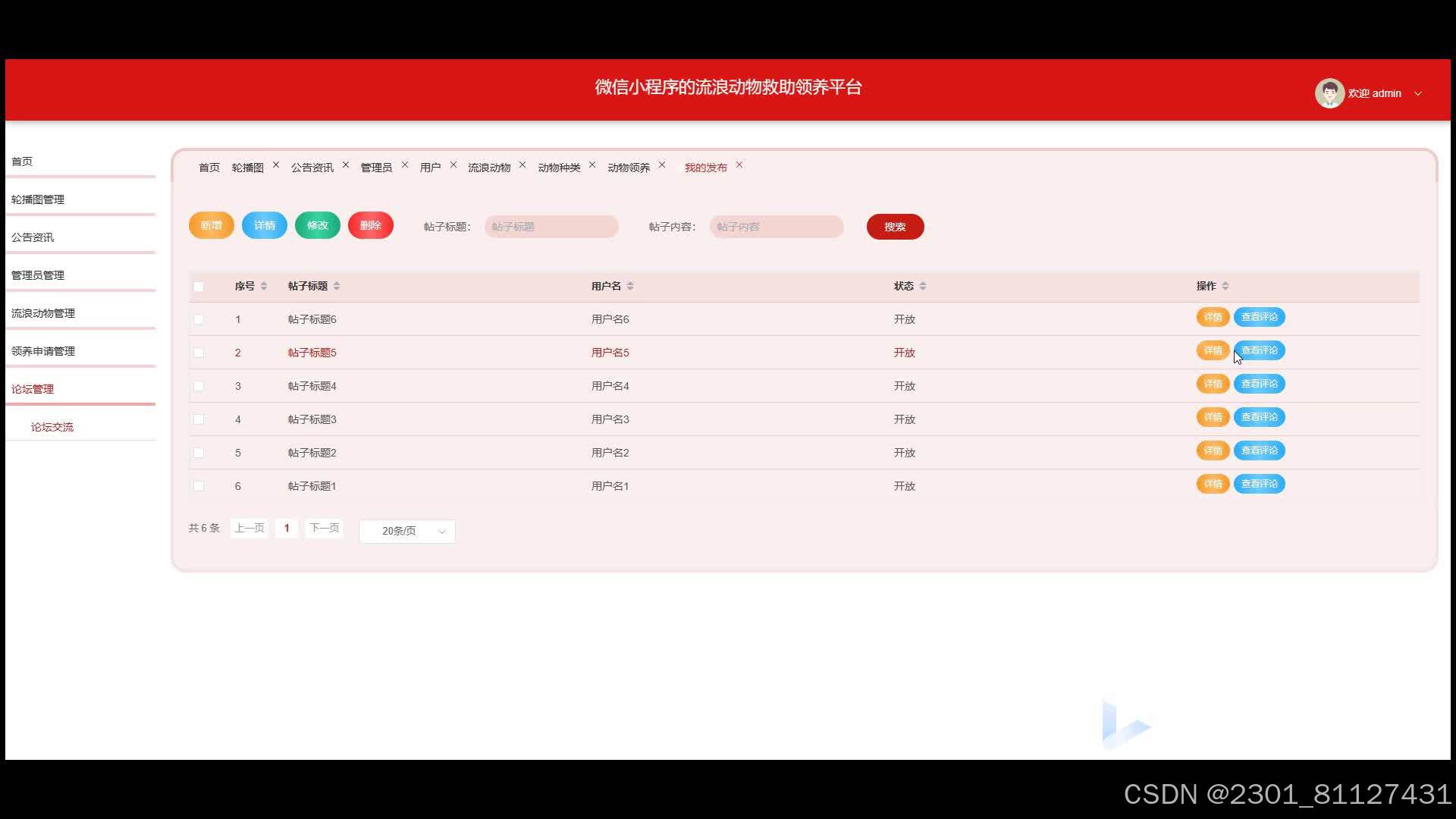Screen dimensions: 1456x819
Task: Switch to the 流浪动物 tab
Action: click(489, 168)
